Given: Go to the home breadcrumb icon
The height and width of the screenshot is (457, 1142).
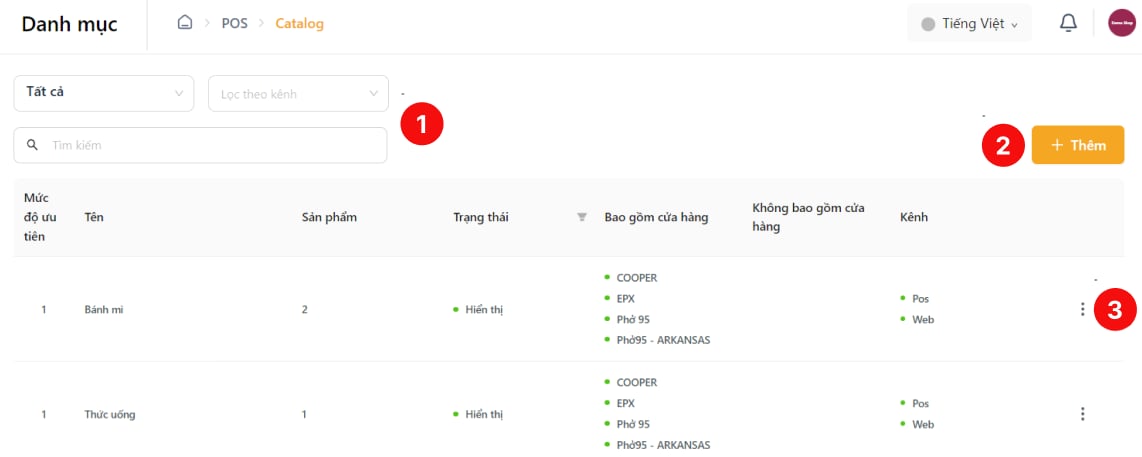Looking at the screenshot, I should (185, 23).
